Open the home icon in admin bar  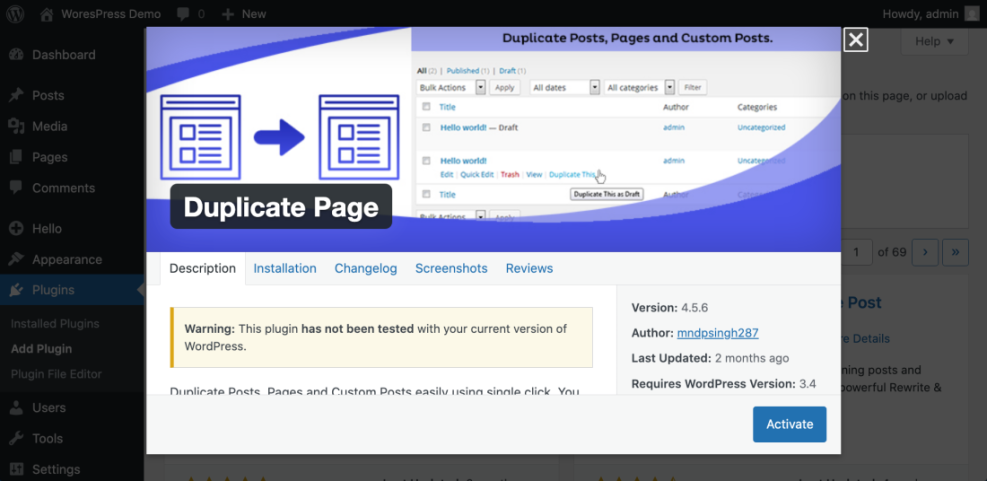point(47,14)
